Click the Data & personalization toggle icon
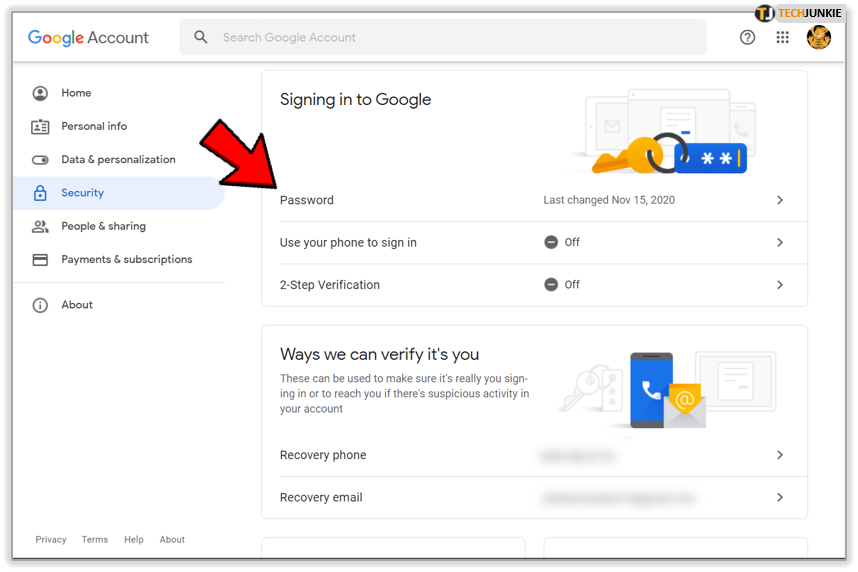Image resolution: width=858 pixels, height=572 pixels. [x=40, y=160]
